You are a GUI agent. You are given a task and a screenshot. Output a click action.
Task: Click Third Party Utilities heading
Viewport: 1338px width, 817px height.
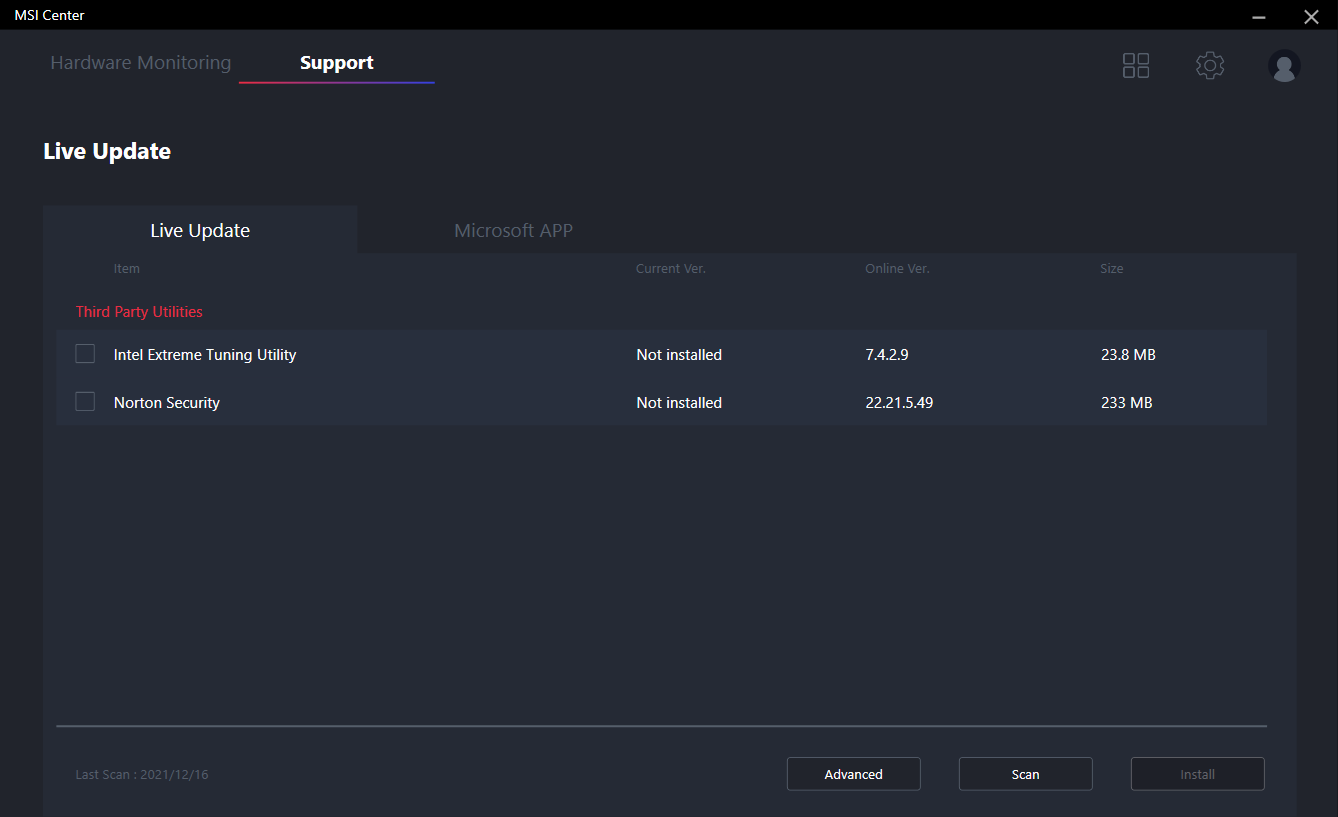coord(139,312)
